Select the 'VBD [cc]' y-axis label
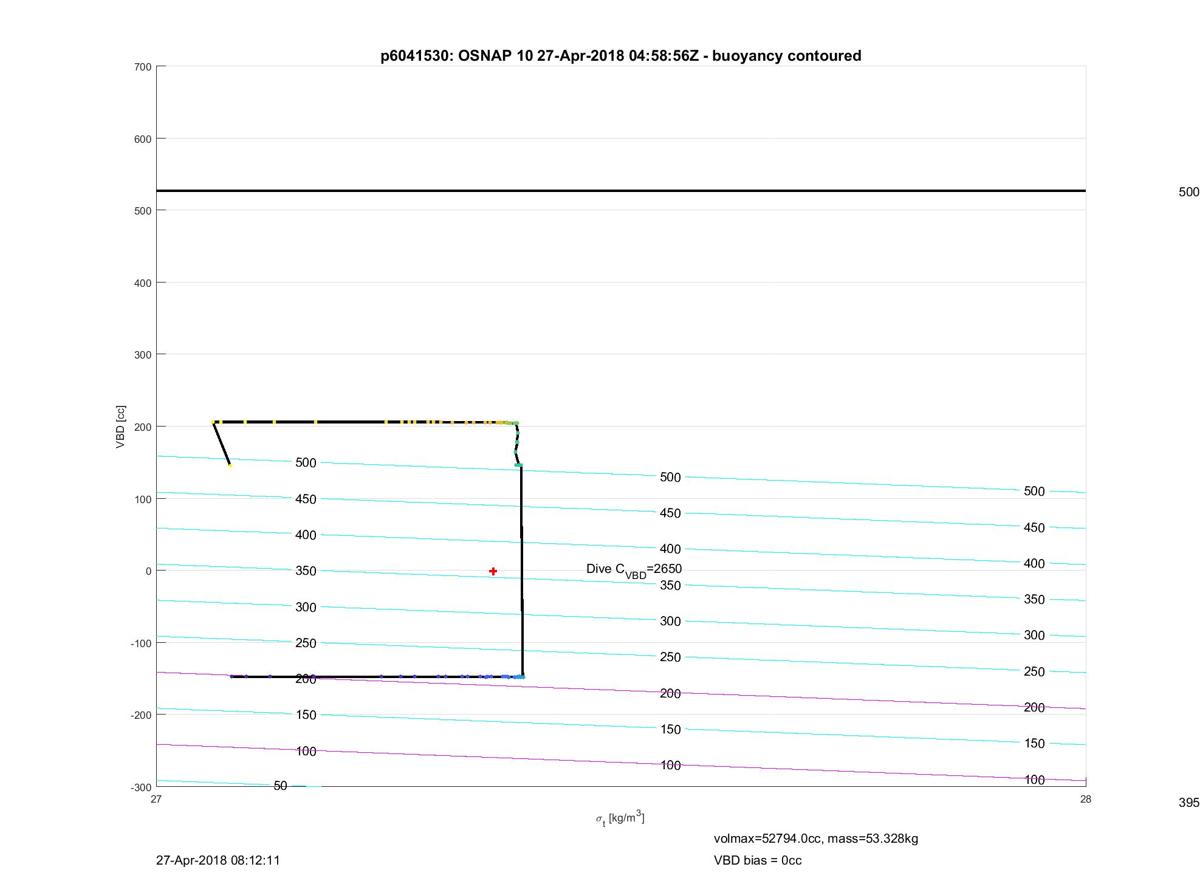 click(121, 427)
